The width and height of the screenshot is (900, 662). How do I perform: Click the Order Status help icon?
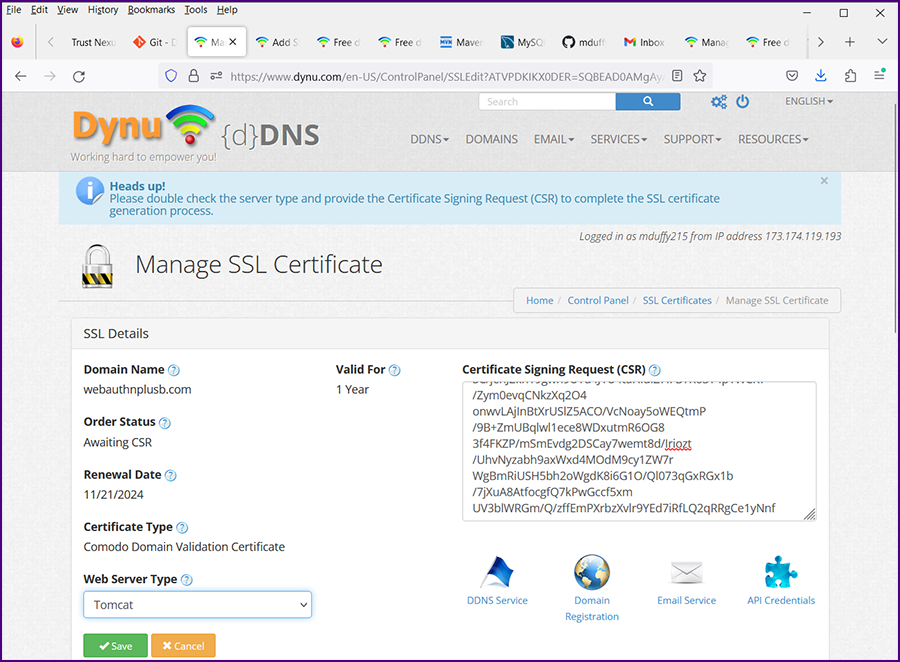click(x=165, y=423)
